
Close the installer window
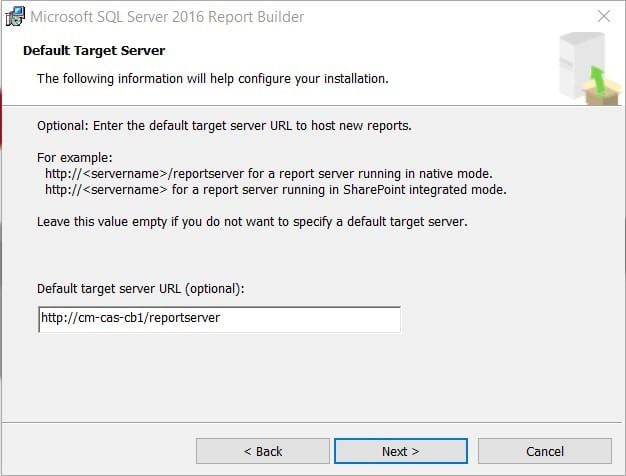point(604,16)
